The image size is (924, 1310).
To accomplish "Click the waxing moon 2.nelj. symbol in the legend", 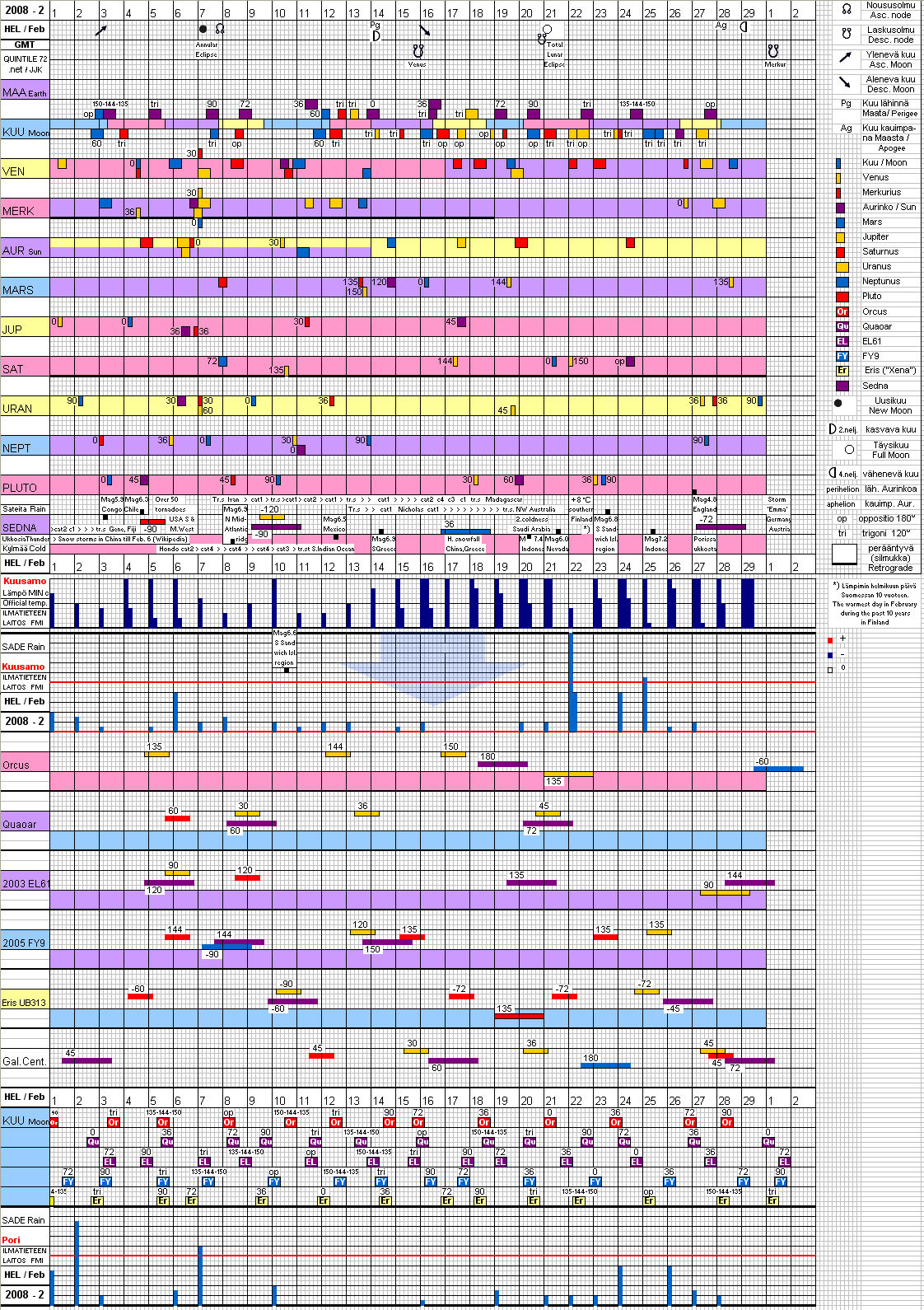I will 833,429.
